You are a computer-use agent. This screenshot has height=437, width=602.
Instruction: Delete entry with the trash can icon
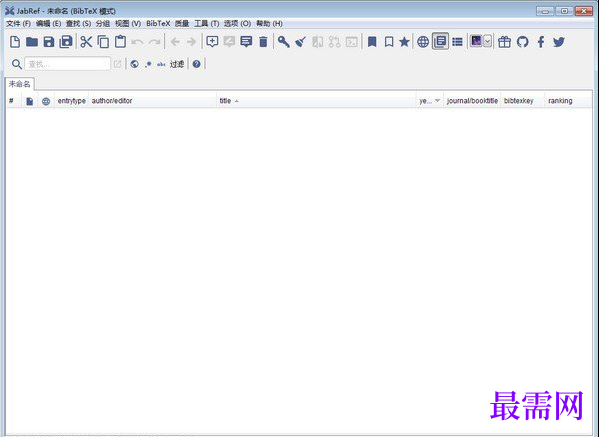pyautogui.click(x=263, y=42)
